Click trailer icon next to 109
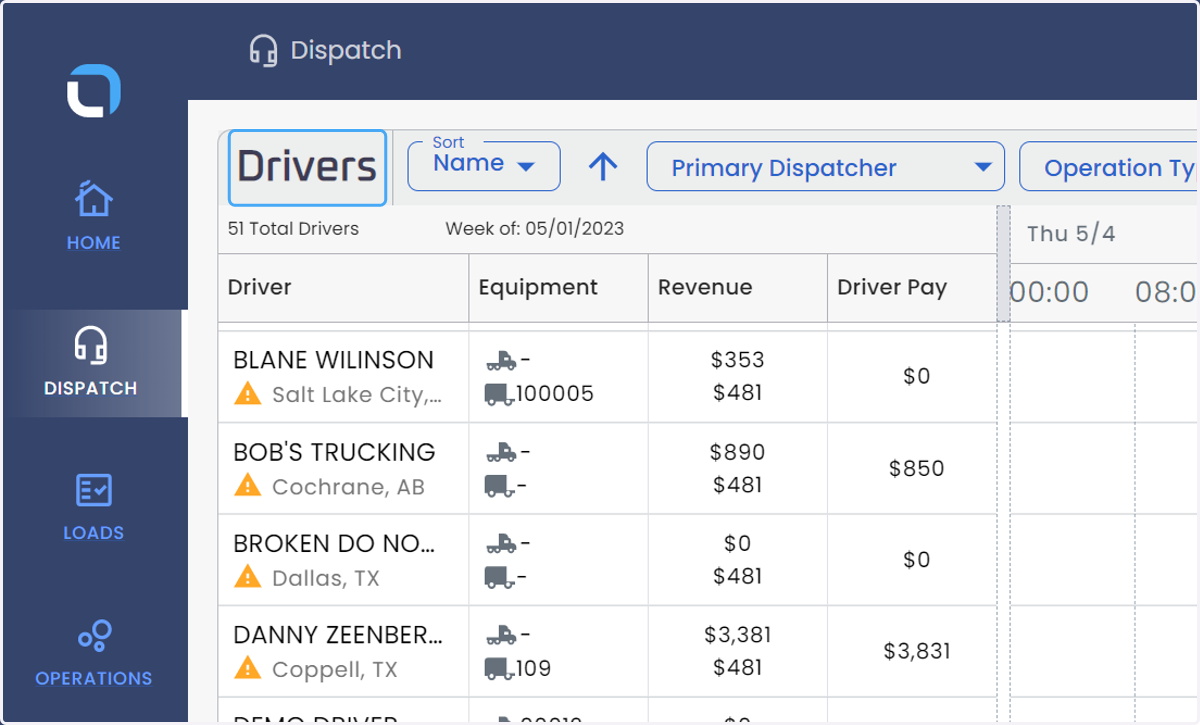 [x=499, y=669]
